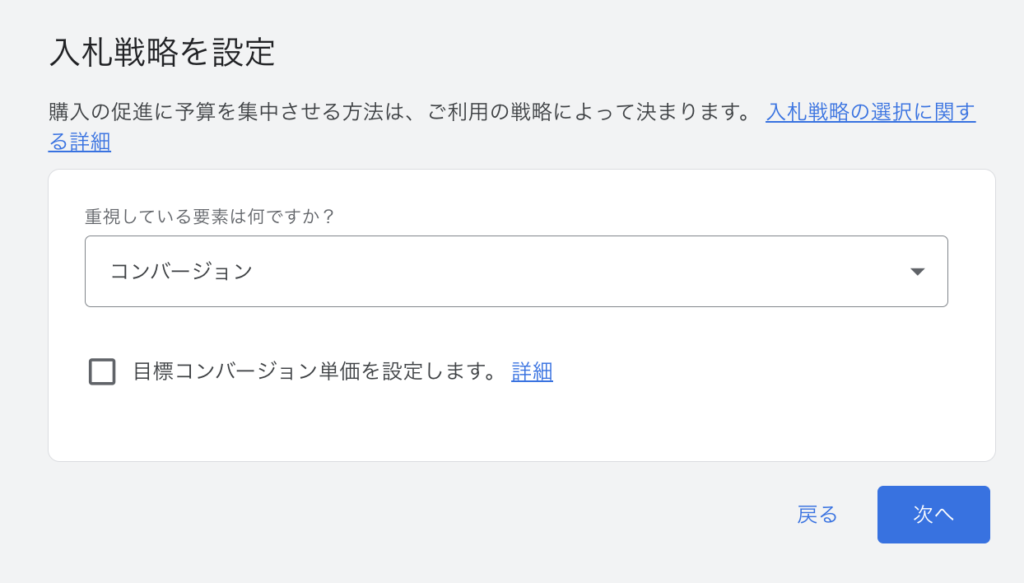This screenshot has width=1024, height=583.
Task: Click the 購入の促進に予算を集中 description text
Action: pos(200,112)
